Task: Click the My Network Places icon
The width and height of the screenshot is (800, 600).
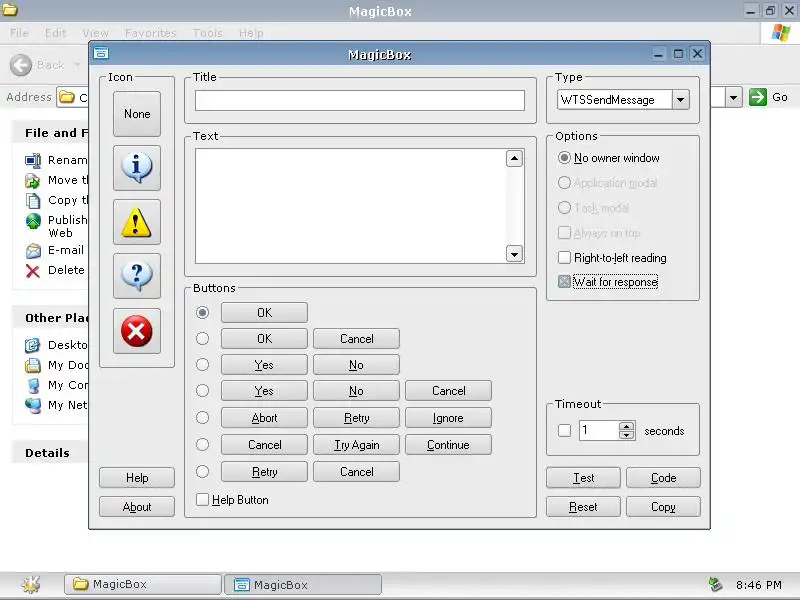Action: click(x=33, y=405)
